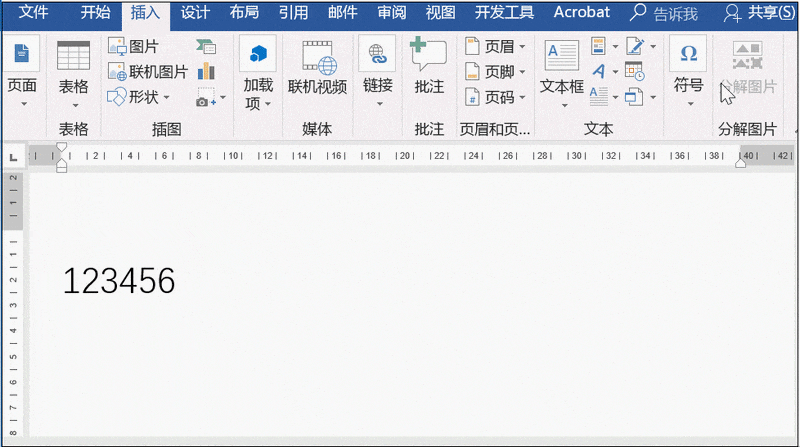Screen dimensions: 800x447
Task: Click the first line indent marker on ruler
Action: coord(61,147)
